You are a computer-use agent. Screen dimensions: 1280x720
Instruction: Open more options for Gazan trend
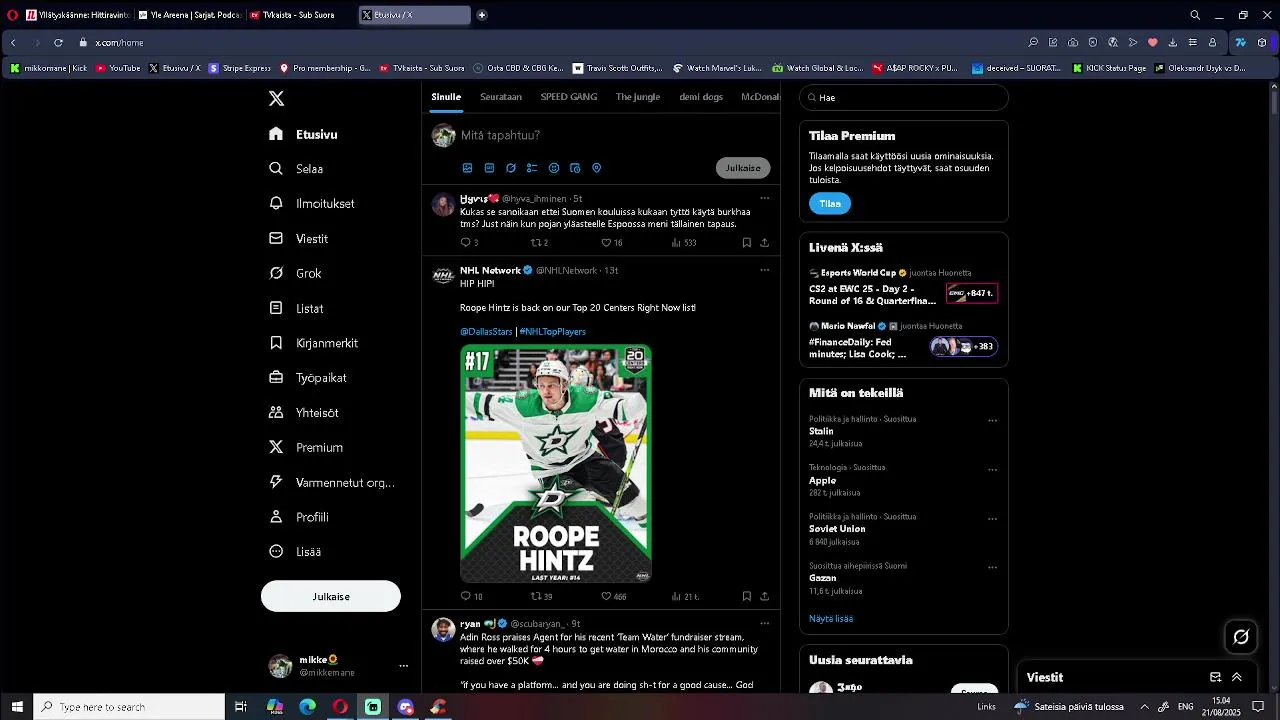coord(993,568)
